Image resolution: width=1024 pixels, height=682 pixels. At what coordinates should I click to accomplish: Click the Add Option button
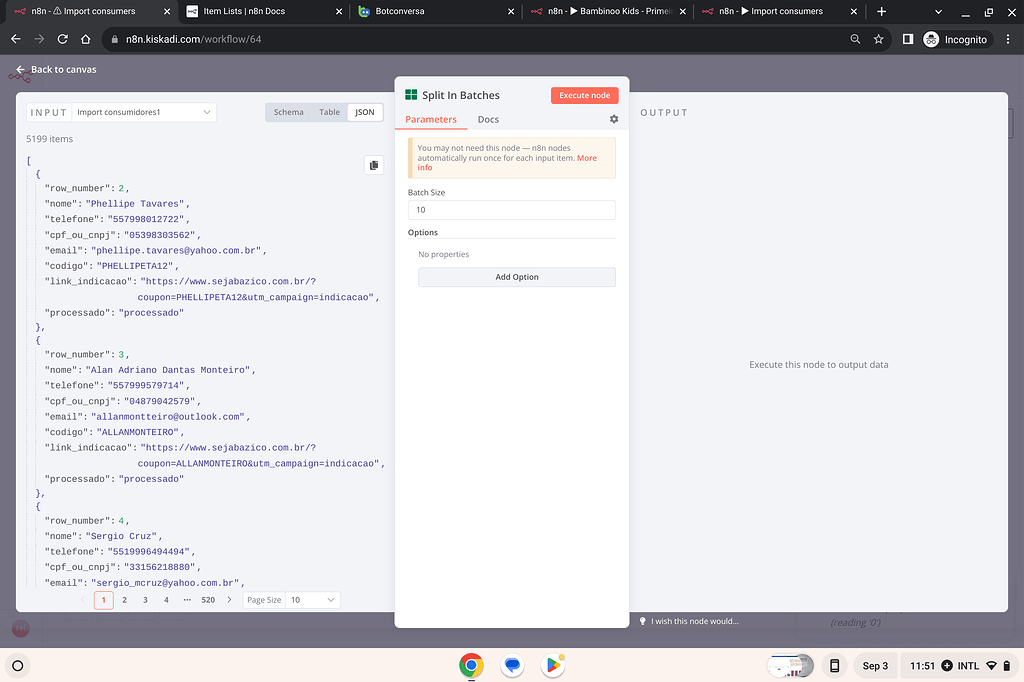coord(517,277)
